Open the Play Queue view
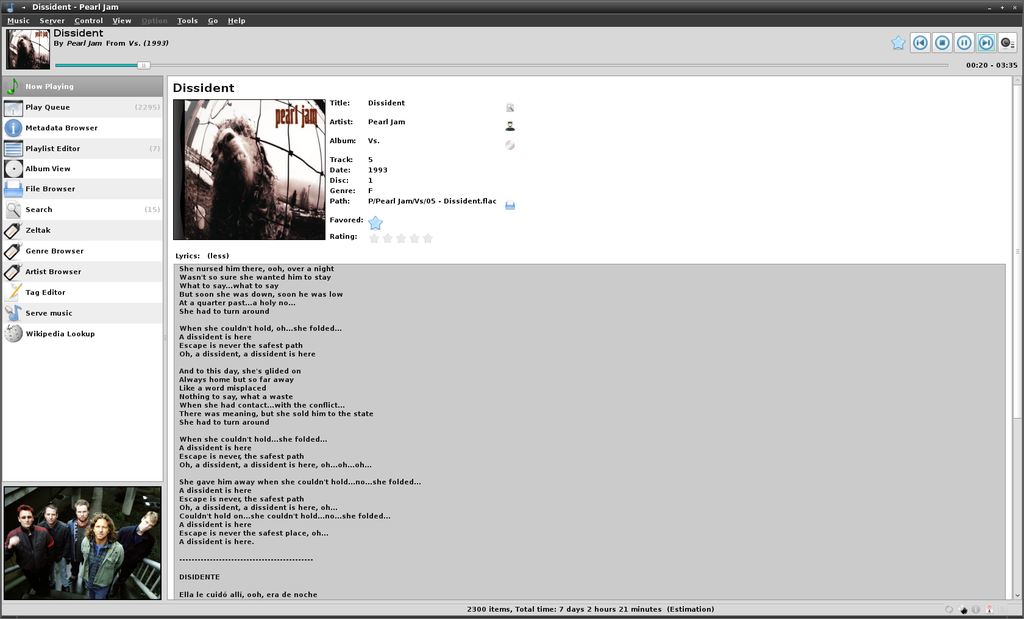The width and height of the screenshot is (1024, 619). point(82,107)
